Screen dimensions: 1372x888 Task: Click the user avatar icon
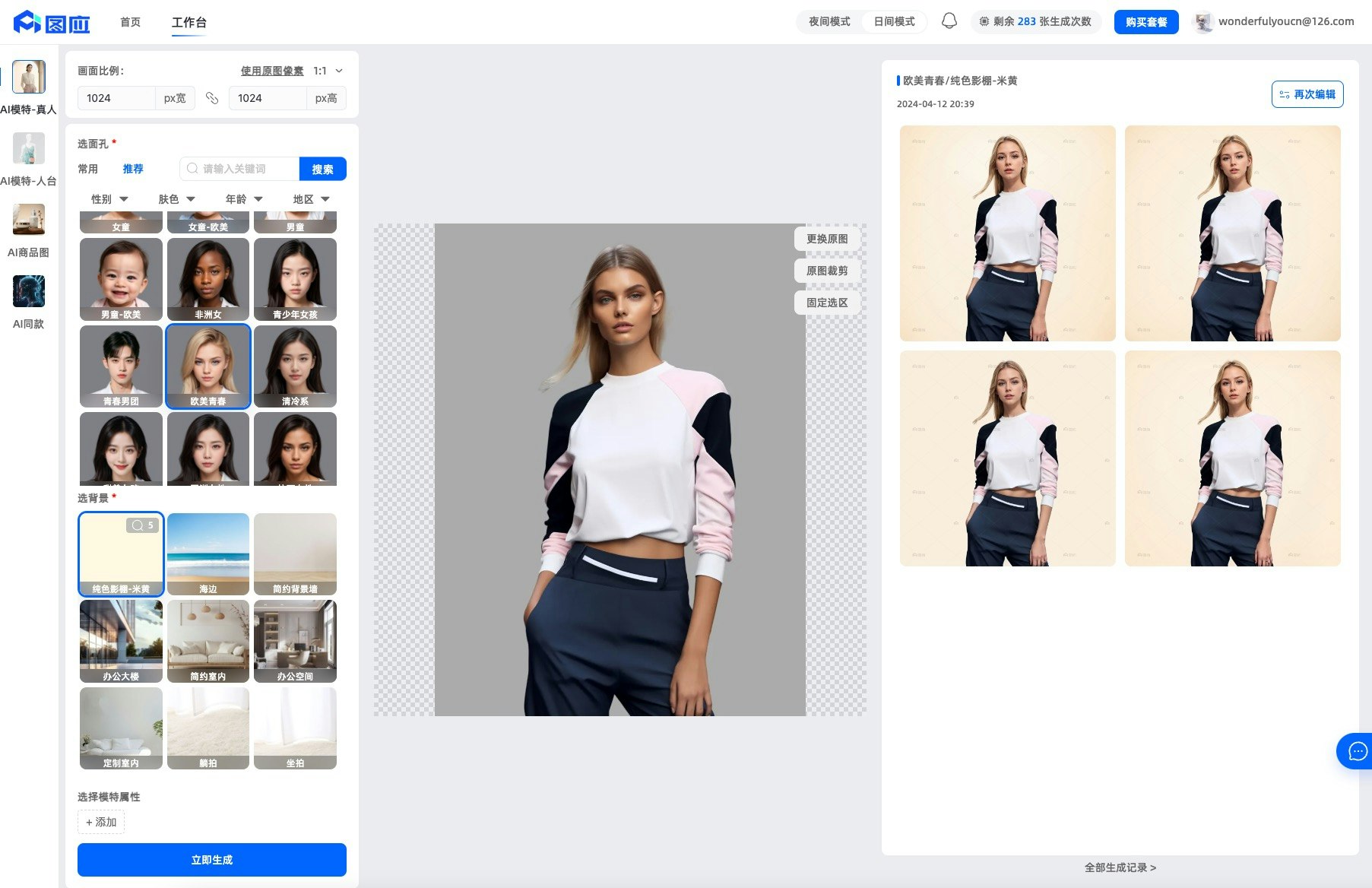point(1202,22)
